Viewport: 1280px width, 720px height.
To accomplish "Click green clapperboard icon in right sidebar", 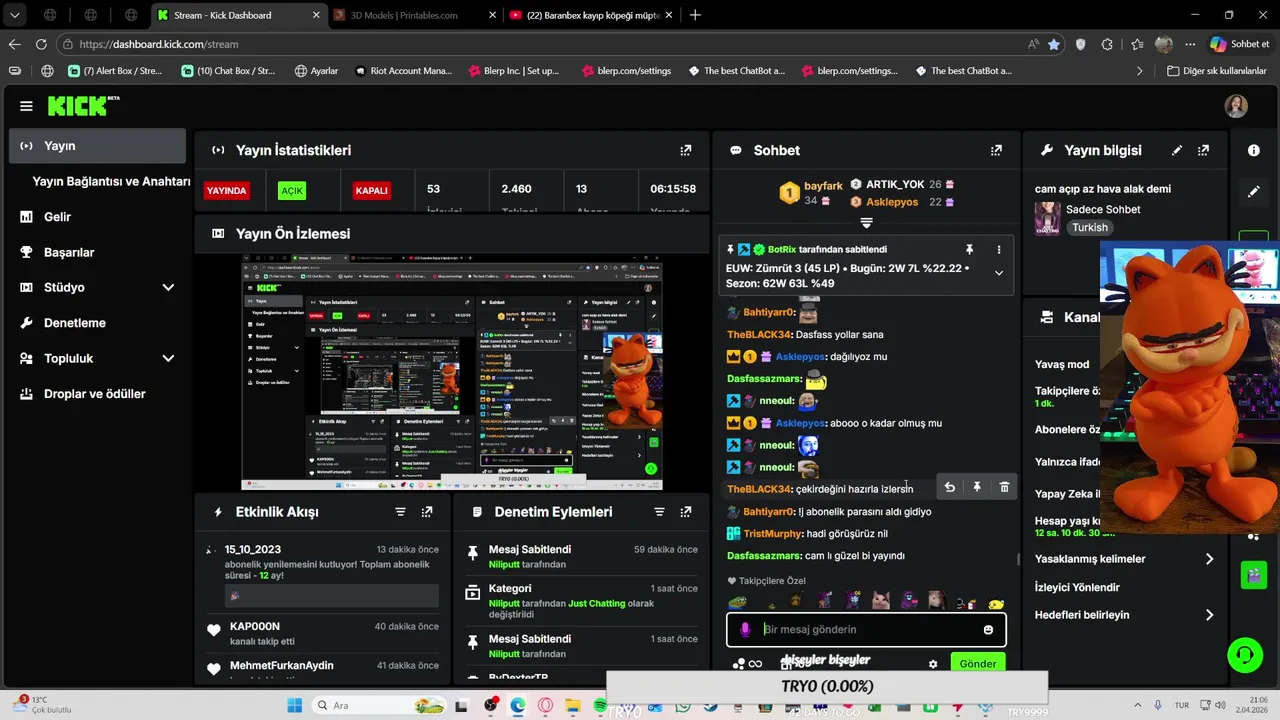I will coord(1253,575).
